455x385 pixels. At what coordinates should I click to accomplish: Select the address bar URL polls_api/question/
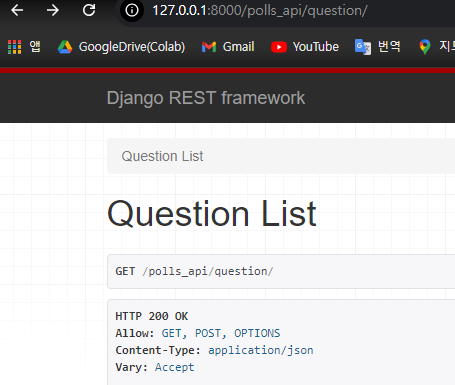(x=260, y=11)
